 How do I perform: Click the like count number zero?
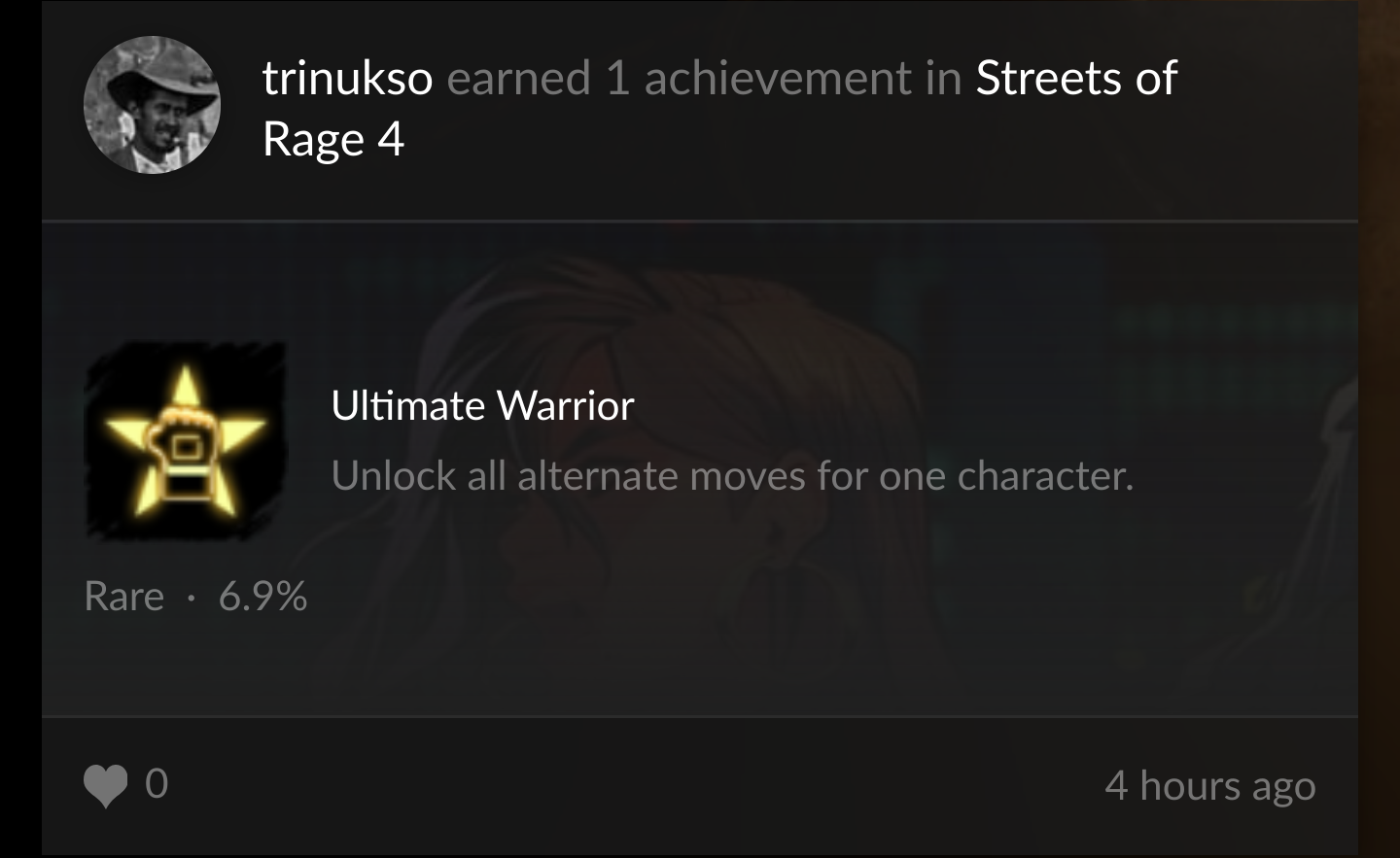157,783
